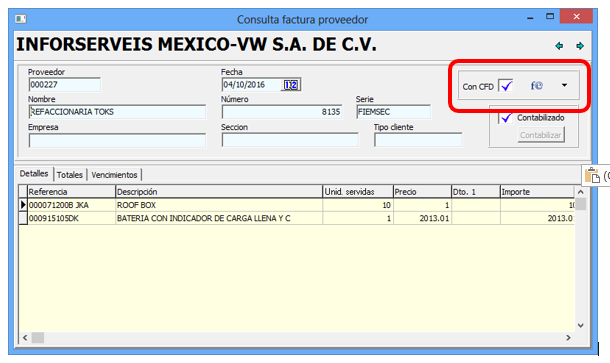Click the Contabilizar button

tap(541, 135)
